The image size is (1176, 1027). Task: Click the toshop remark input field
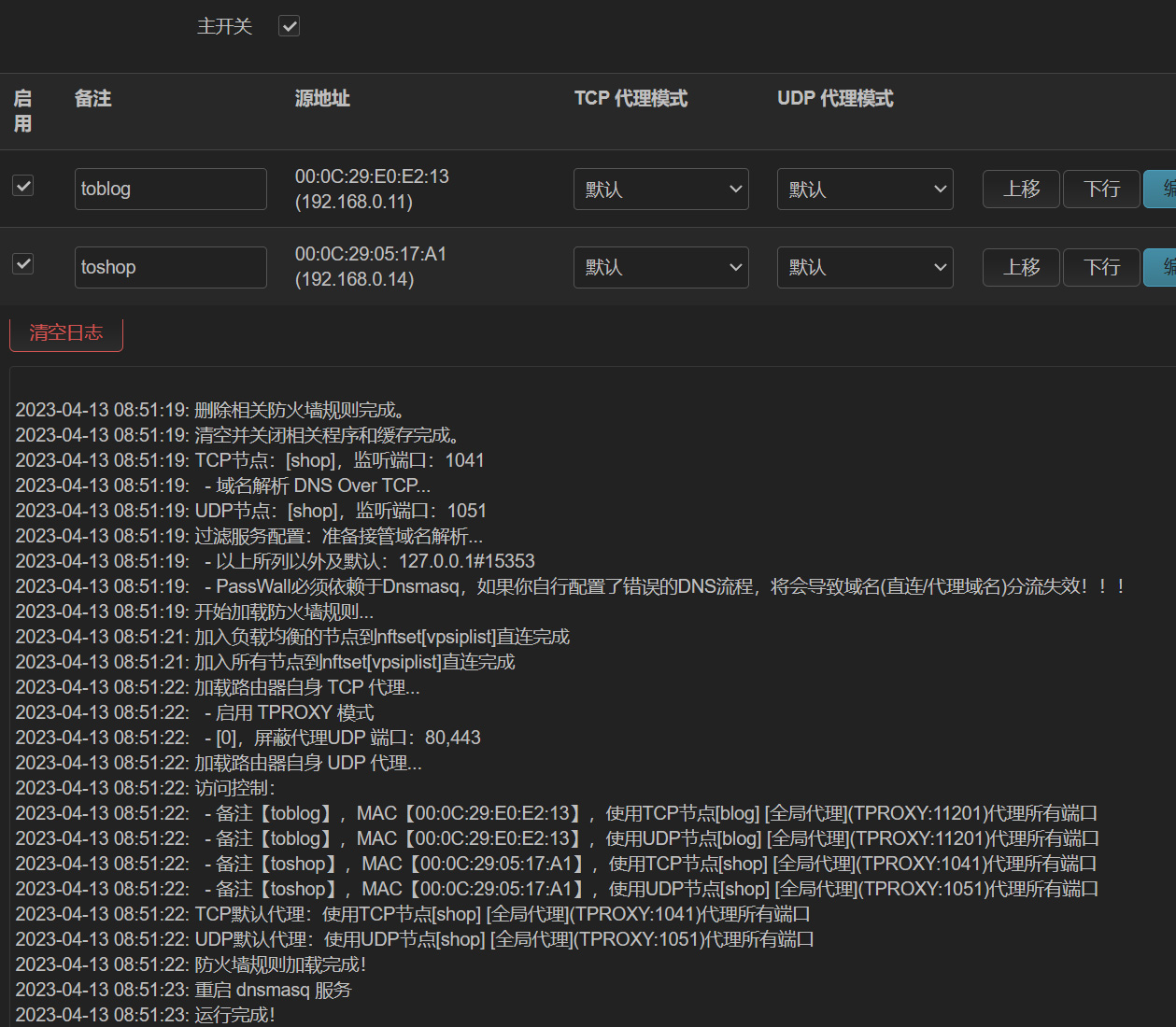[170, 267]
